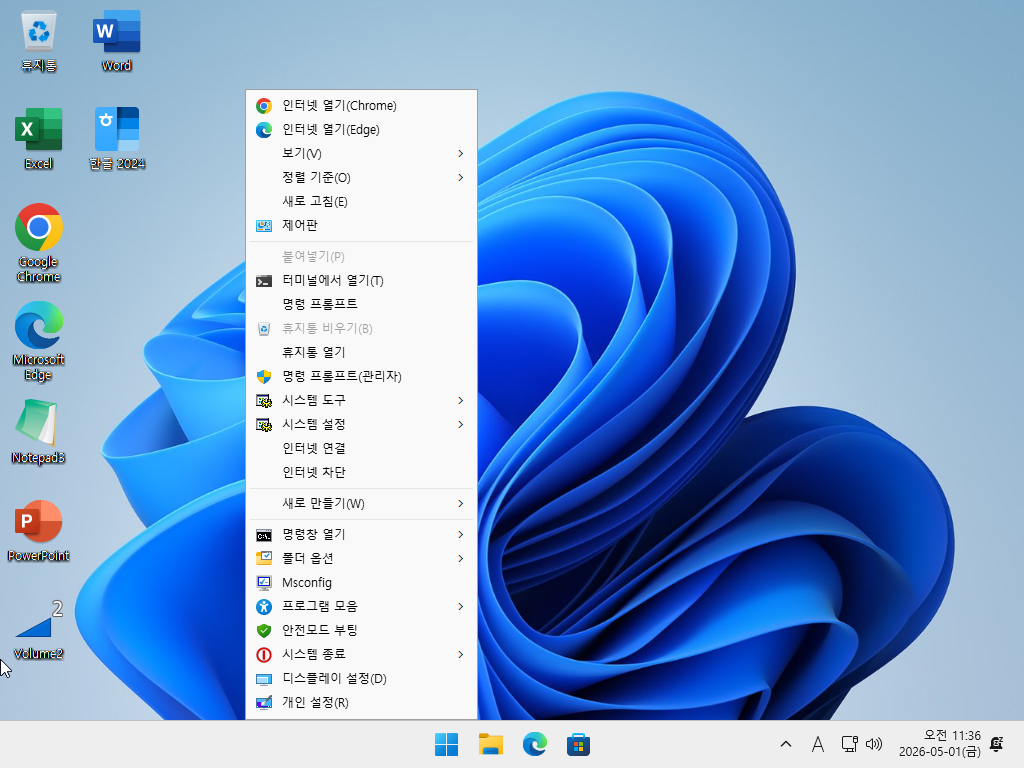Choose 개인 설정(R) menu text

pos(315,703)
